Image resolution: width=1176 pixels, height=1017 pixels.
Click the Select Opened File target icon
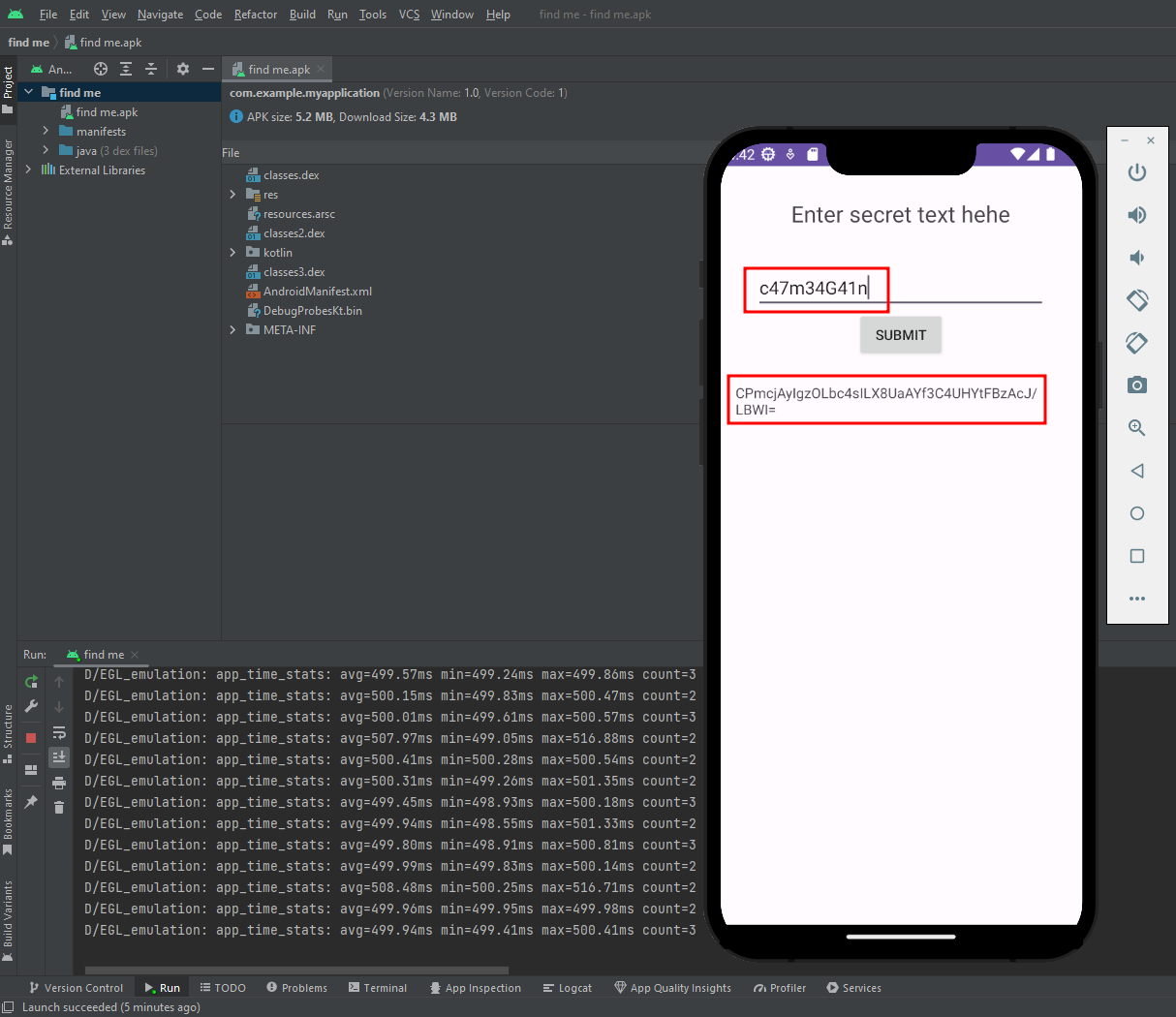click(101, 69)
